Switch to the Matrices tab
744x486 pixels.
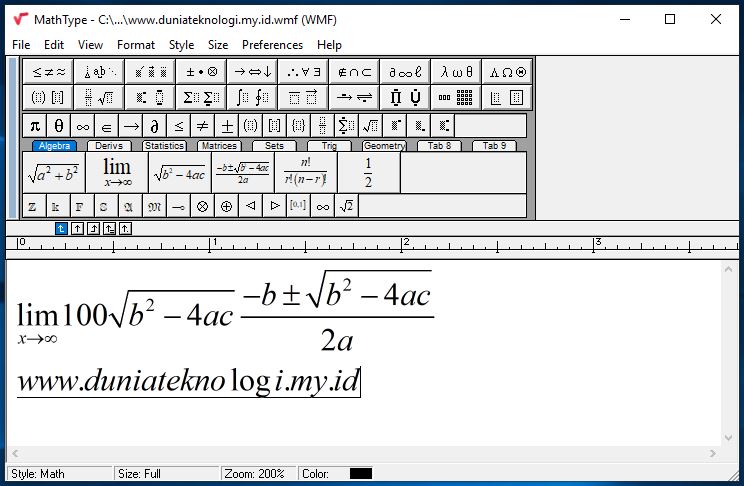[219, 146]
